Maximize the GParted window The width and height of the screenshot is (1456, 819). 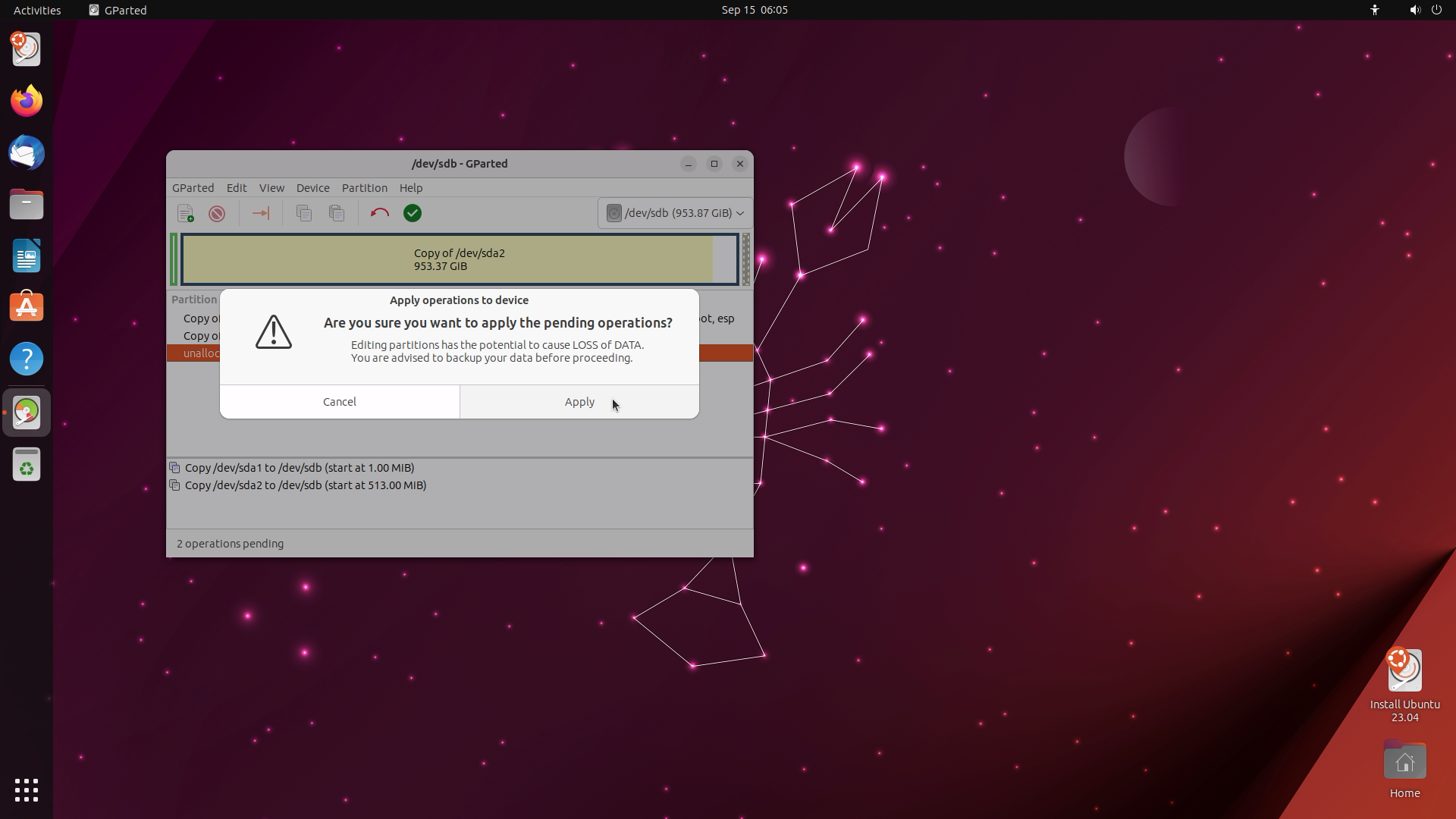(x=714, y=164)
